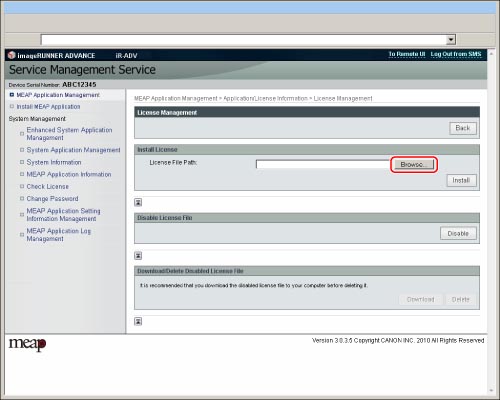The width and height of the screenshot is (500, 400).
Task: Click Download/Delete Disabled License File header
Action: click(x=307, y=271)
